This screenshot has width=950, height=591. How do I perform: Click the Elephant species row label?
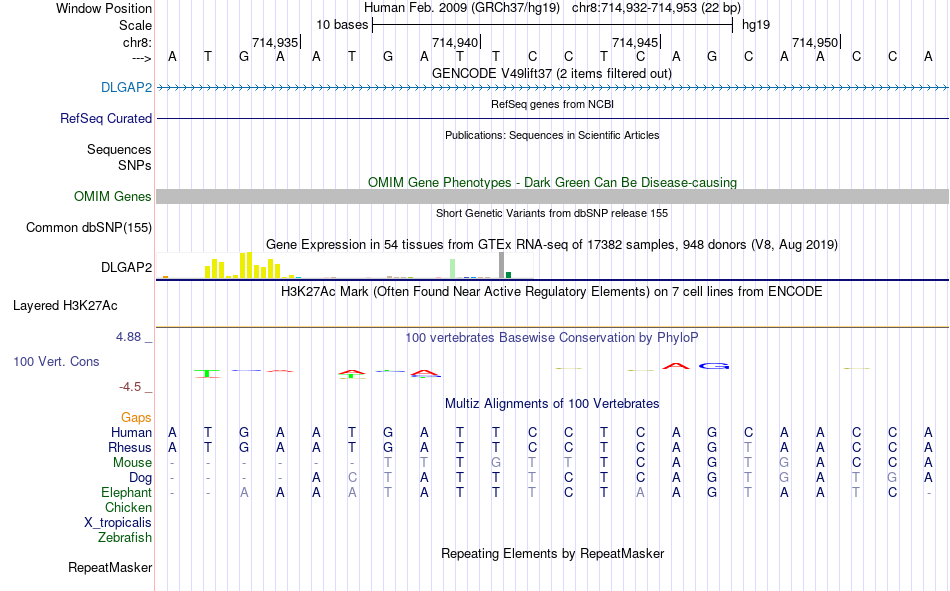(126, 492)
